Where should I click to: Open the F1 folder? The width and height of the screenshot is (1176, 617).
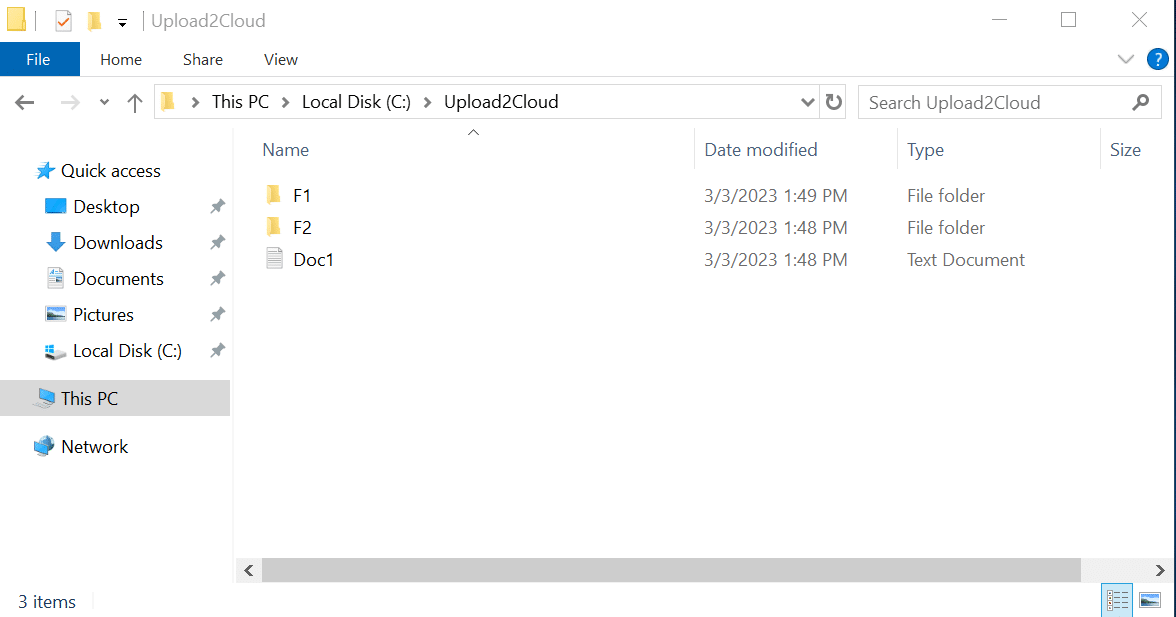(301, 195)
